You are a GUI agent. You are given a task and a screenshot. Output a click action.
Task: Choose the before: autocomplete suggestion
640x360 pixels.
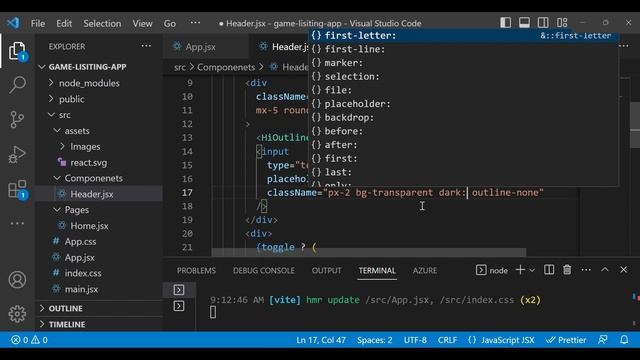click(463, 131)
